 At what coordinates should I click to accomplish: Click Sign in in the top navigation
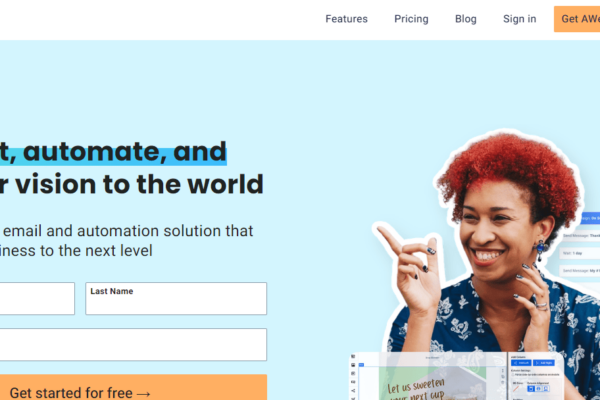point(520,19)
